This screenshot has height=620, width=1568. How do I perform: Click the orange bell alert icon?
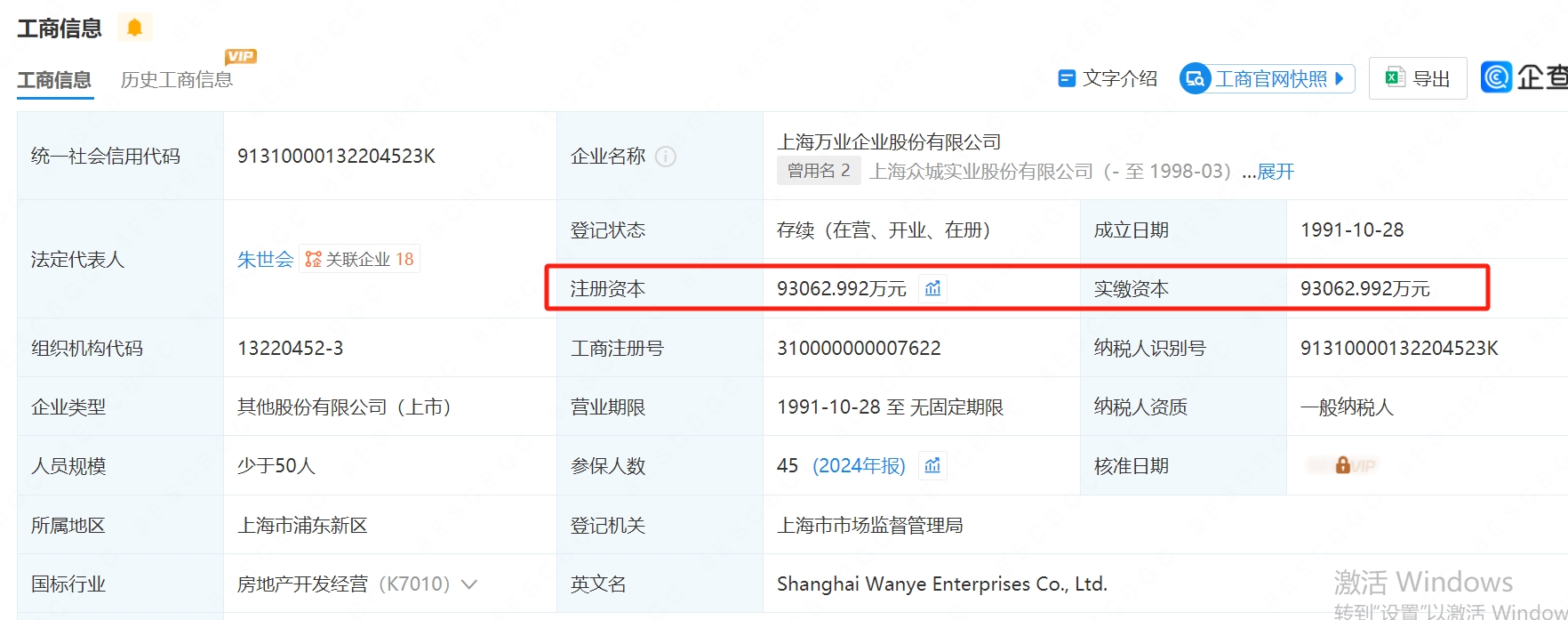coord(134,28)
